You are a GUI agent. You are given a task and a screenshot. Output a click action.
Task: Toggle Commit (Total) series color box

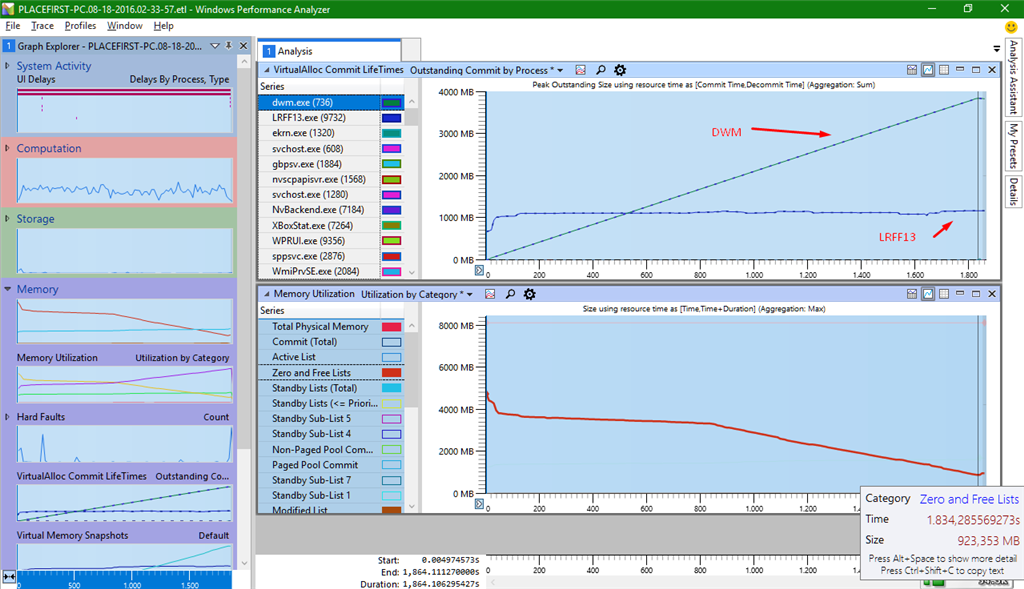[391, 342]
